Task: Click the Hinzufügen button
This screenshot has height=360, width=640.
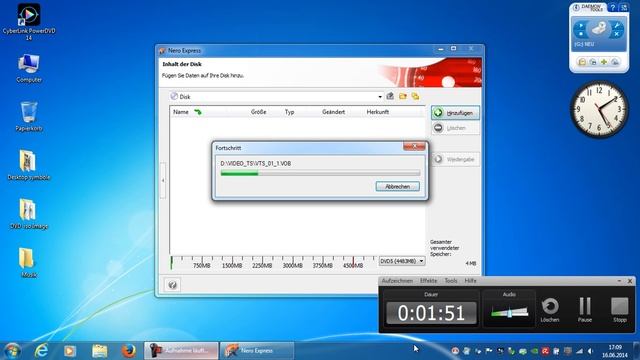Action: (x=455, y=113)
